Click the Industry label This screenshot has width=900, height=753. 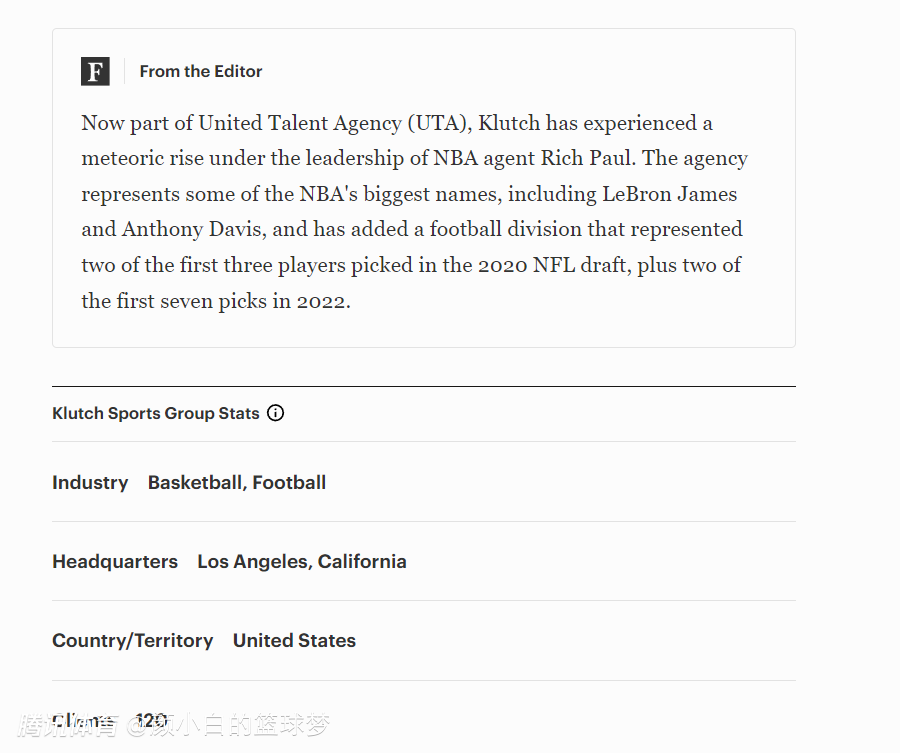pos(90,483)
